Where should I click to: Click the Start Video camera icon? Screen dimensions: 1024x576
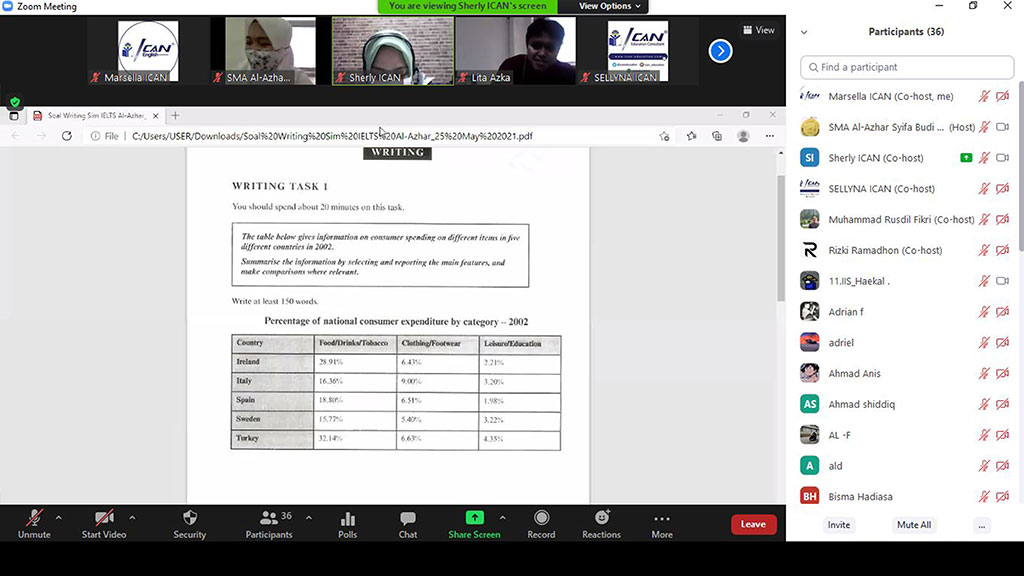tap(104, 518)
